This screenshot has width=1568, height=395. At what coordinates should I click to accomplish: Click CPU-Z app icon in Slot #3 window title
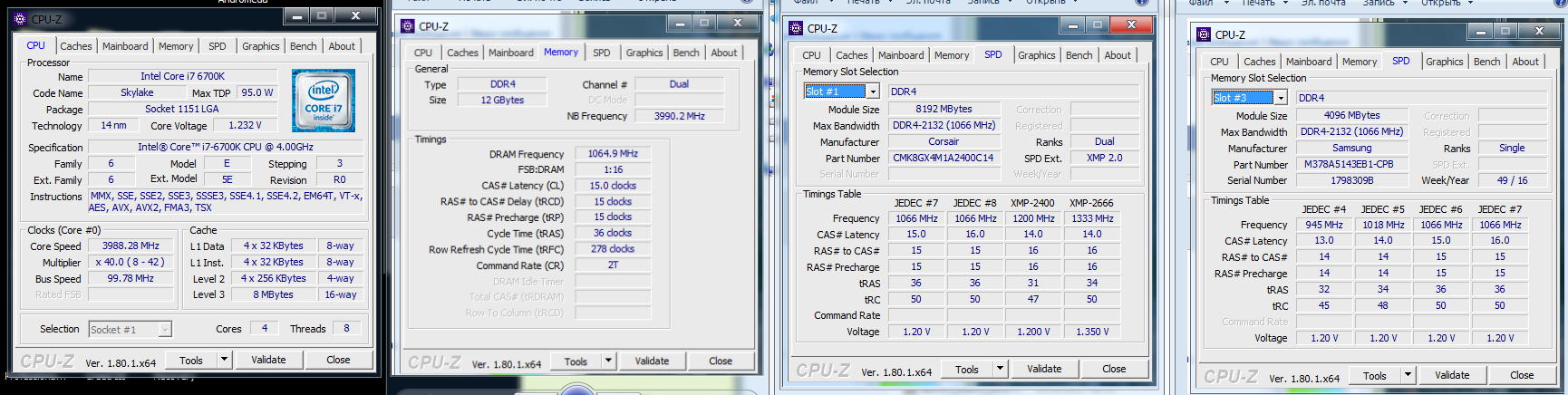1204,34
